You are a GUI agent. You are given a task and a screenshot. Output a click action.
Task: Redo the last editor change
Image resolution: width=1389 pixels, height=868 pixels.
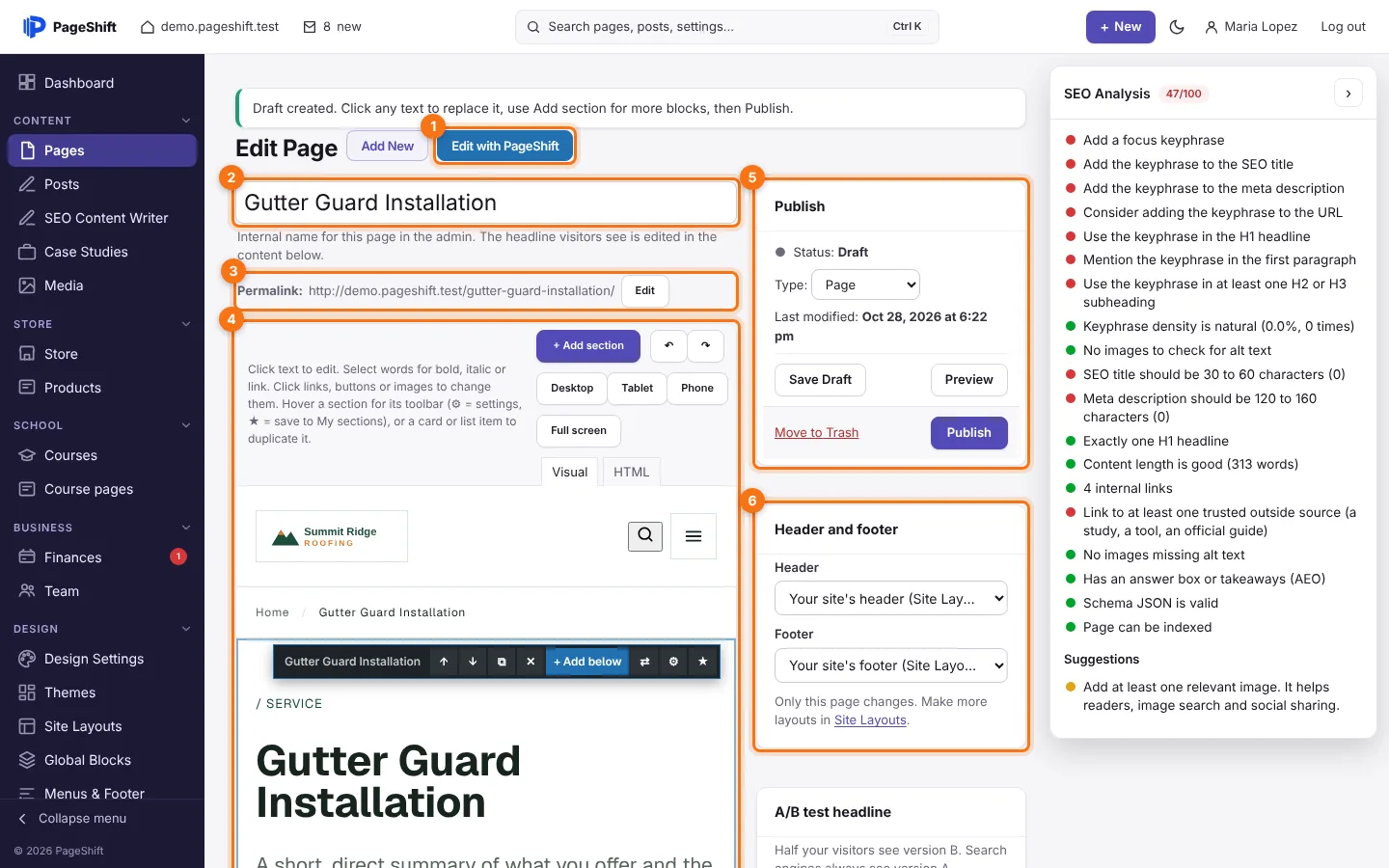705,345
